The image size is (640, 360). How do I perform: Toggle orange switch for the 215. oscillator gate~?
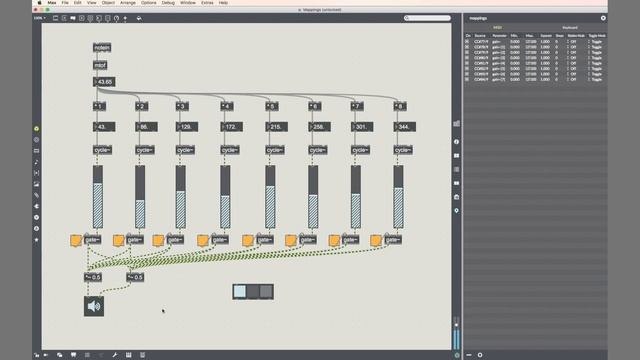point(248,240)
